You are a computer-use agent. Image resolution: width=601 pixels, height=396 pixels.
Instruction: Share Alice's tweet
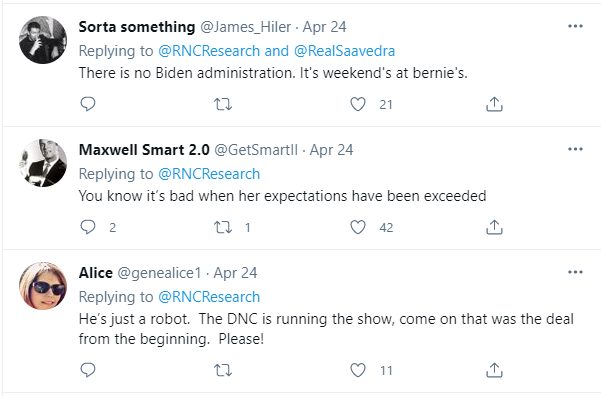pos(494,370)
